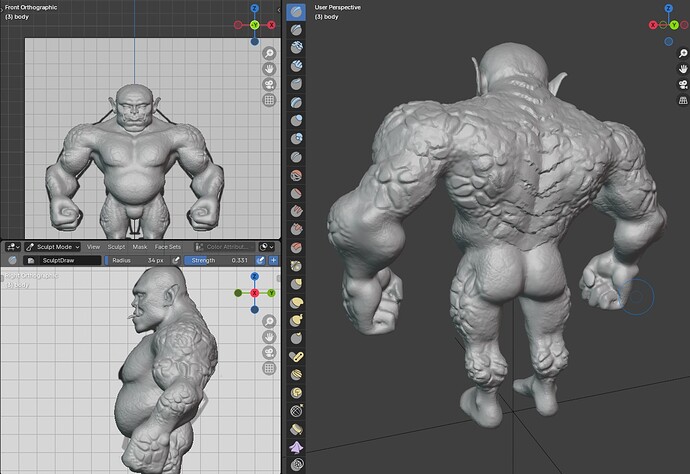The height and width of the screenshot is (474, 690).
Task: Open the editor type dropdown
Action: 12,247
